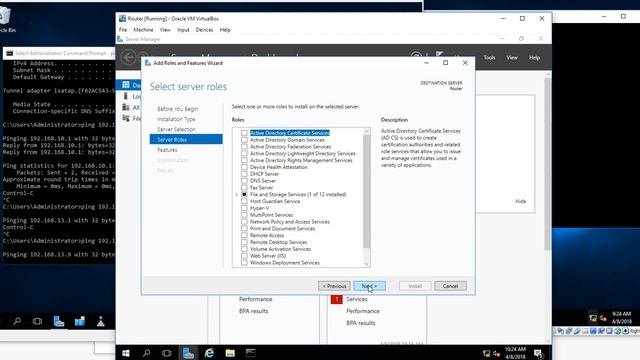Click Server Manager on Router VM taskbar
Image resolution: width=640 pixels, height=360 pixels.
point(188,353)
